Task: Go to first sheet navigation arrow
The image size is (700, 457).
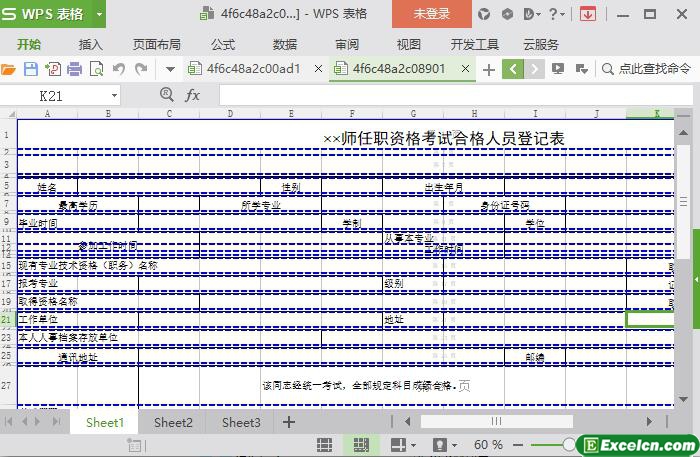Action: [8, 421]
